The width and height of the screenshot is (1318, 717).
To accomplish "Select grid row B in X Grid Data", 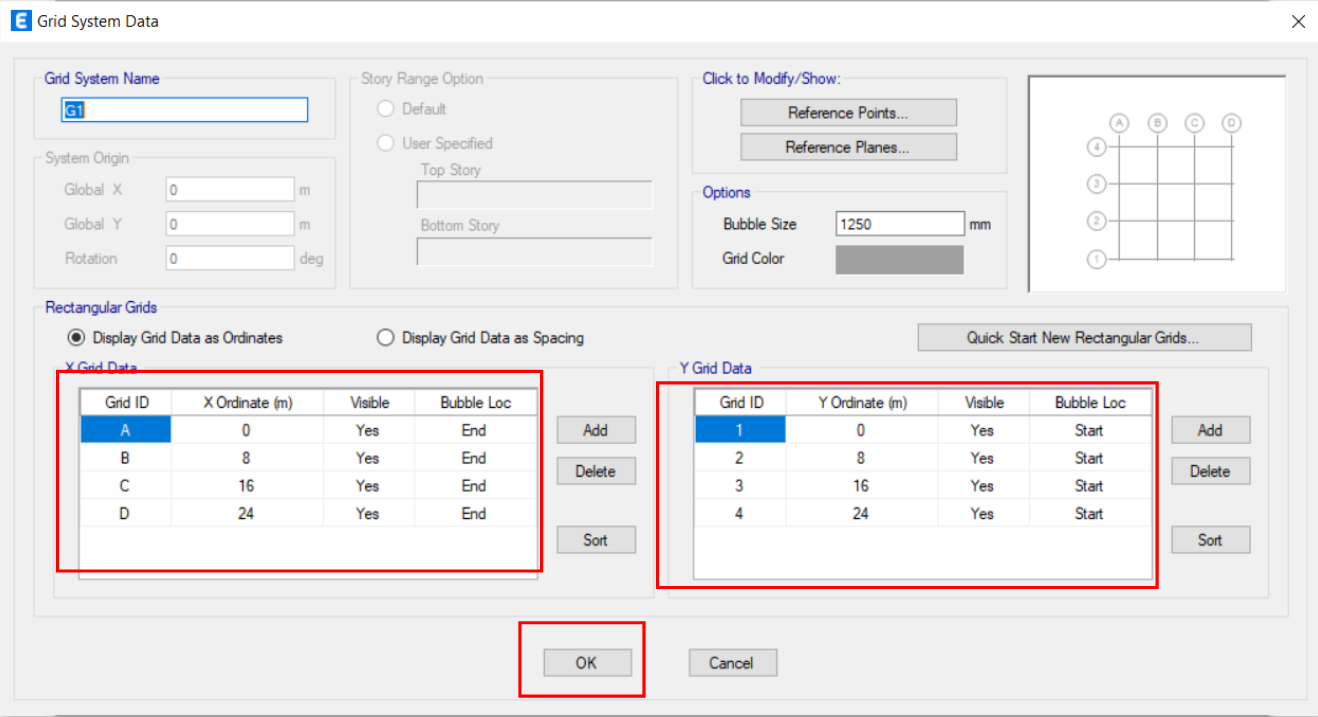I will click(125, 458).
